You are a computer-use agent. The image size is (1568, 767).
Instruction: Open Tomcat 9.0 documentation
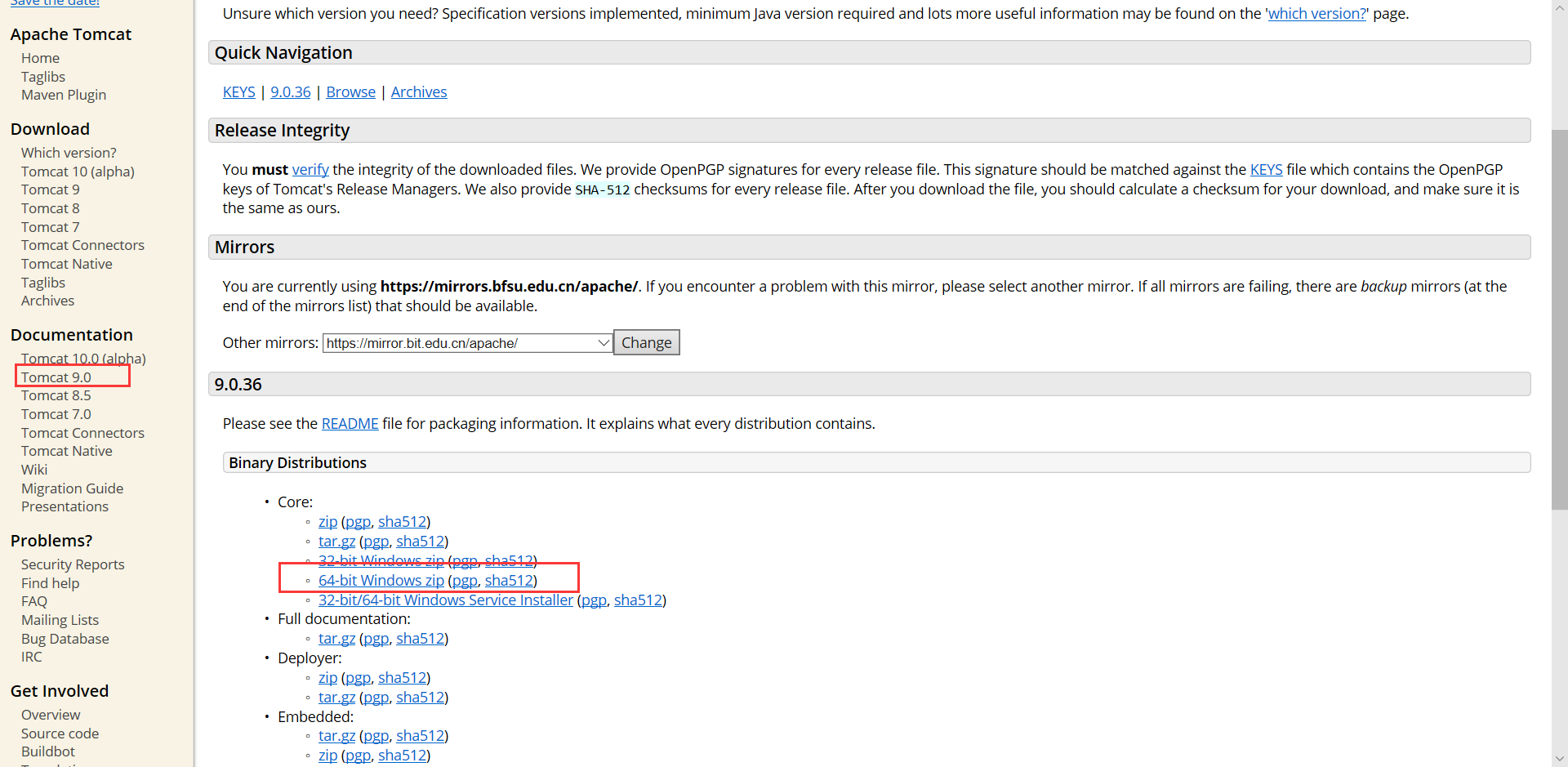coord(56,377)
